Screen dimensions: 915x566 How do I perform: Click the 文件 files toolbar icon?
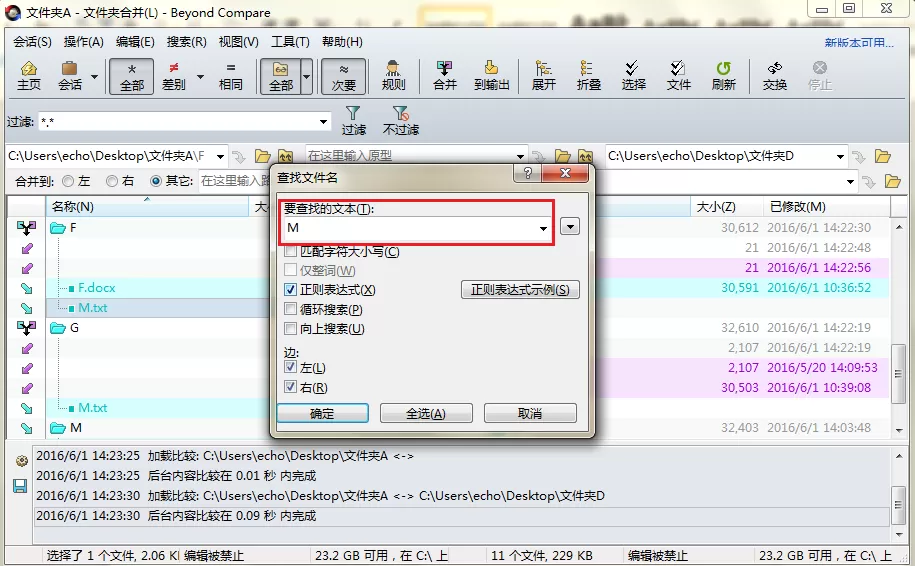point(678,76)
